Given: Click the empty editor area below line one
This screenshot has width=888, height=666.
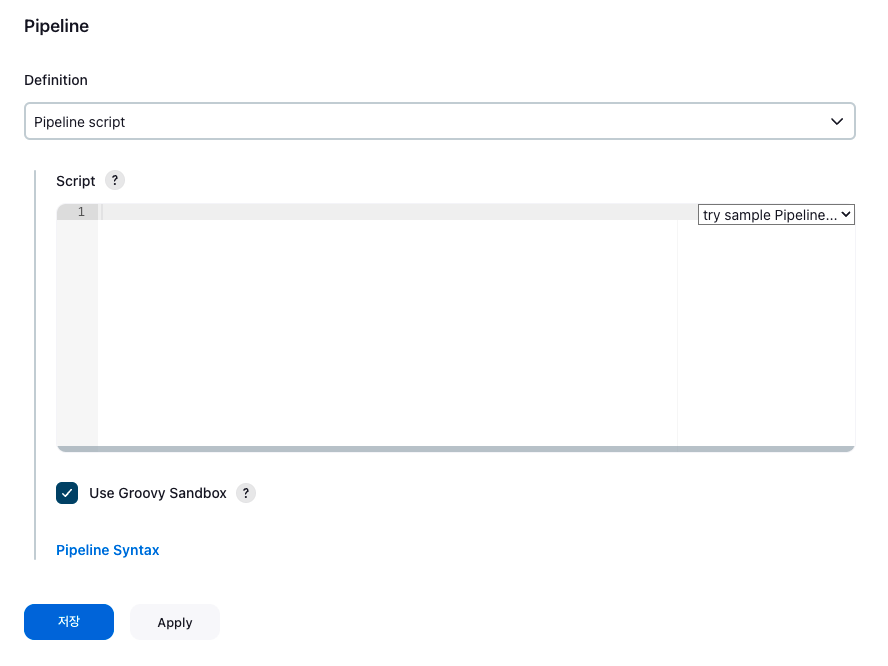Looking at the screenshot, I should [x=387, y=332].
